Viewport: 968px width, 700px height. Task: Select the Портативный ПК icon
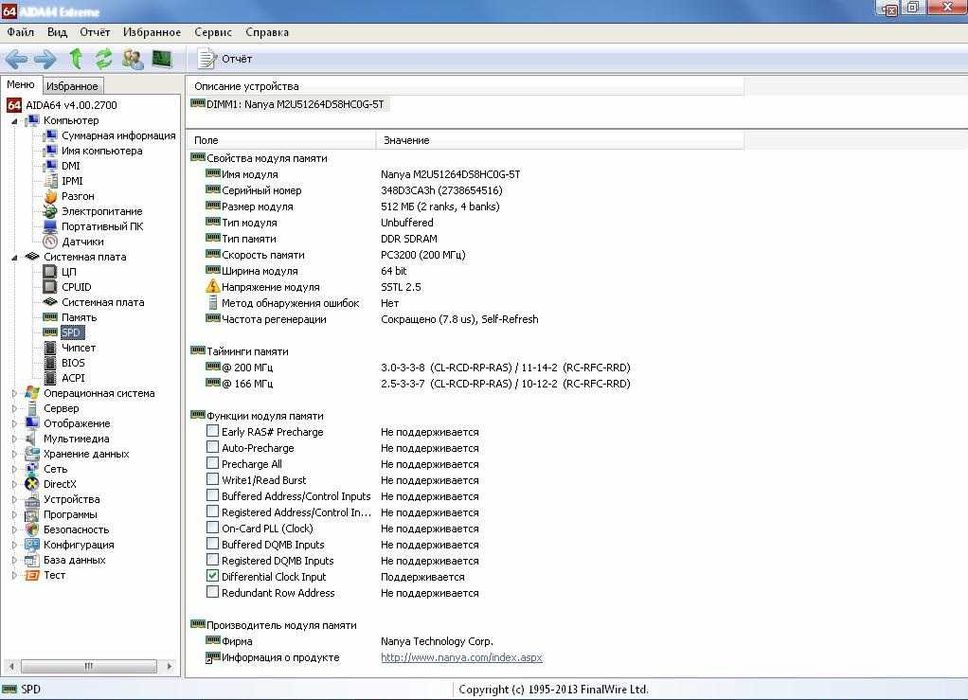(50, 227)
